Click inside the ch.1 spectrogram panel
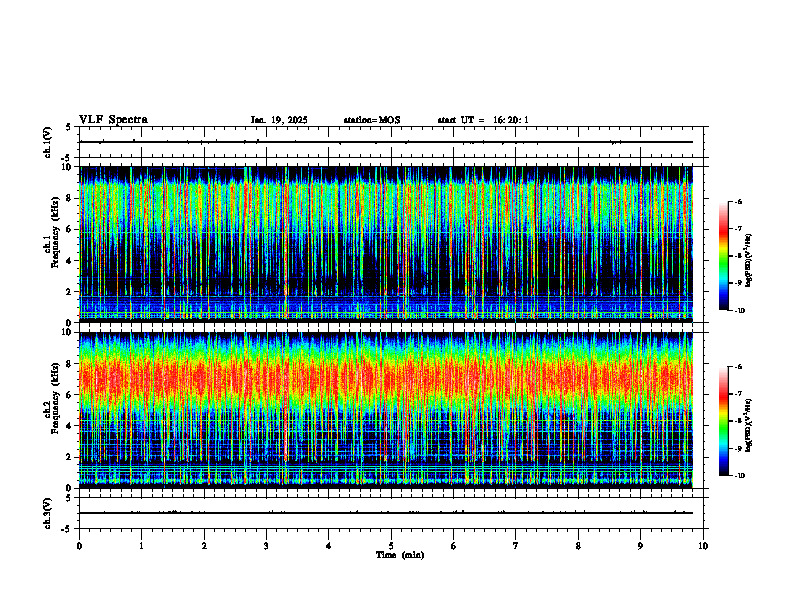The image size is (792, 612). coord(386,244)
